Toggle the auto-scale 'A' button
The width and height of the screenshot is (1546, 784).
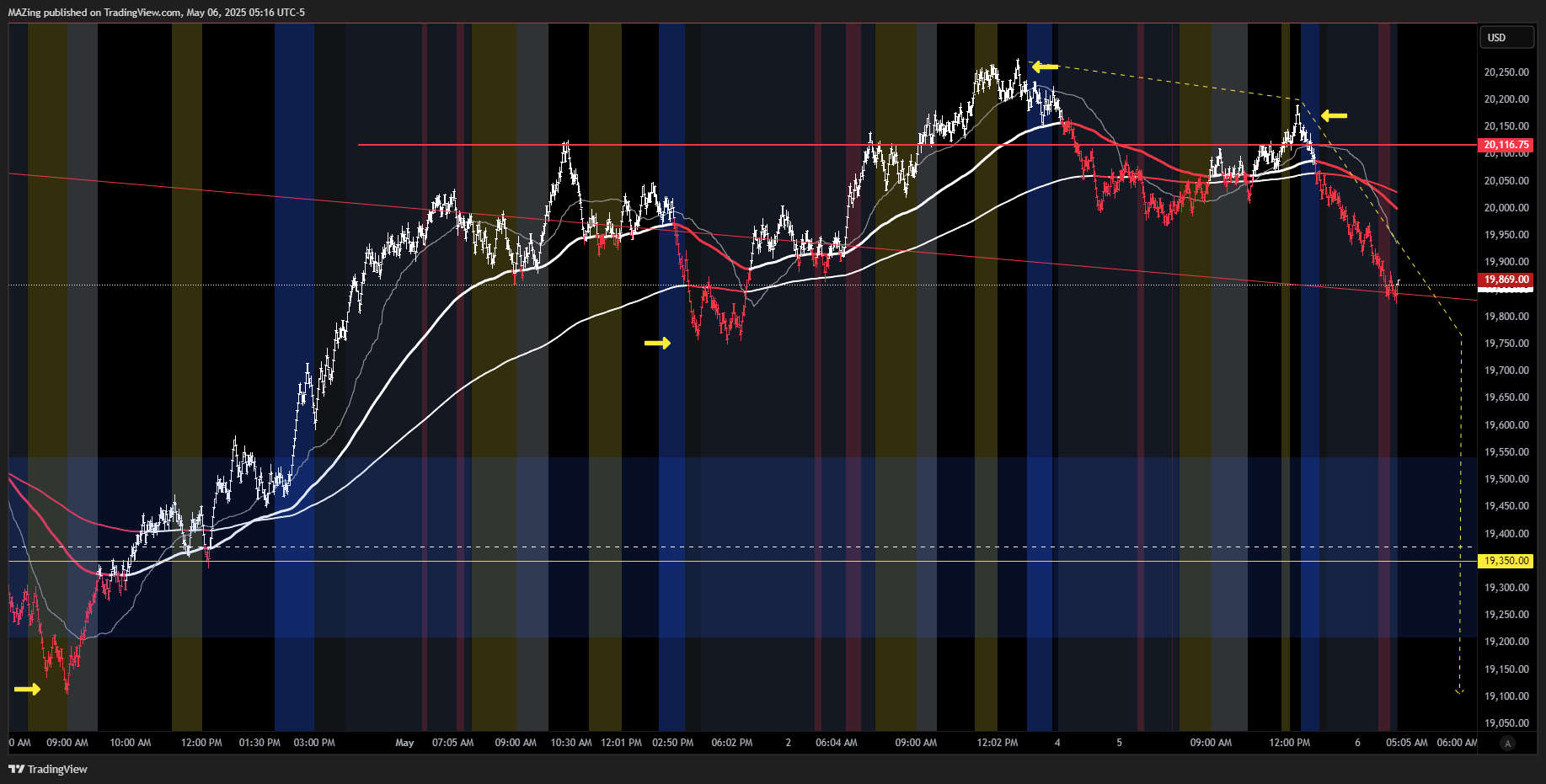coord(1508,743)
